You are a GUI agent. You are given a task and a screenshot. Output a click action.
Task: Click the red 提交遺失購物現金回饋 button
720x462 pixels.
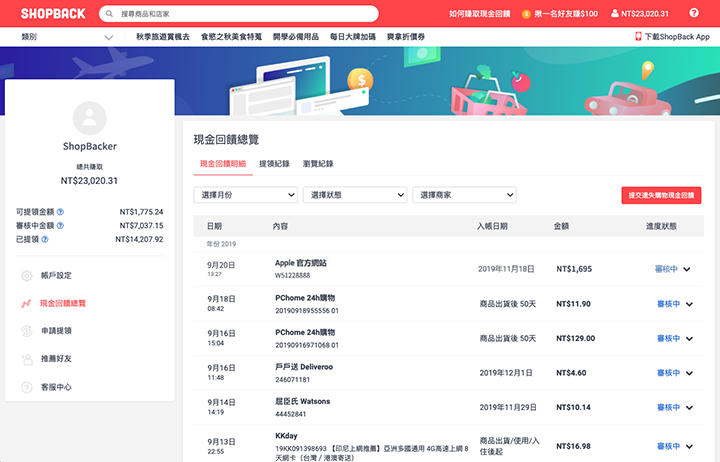661,195
